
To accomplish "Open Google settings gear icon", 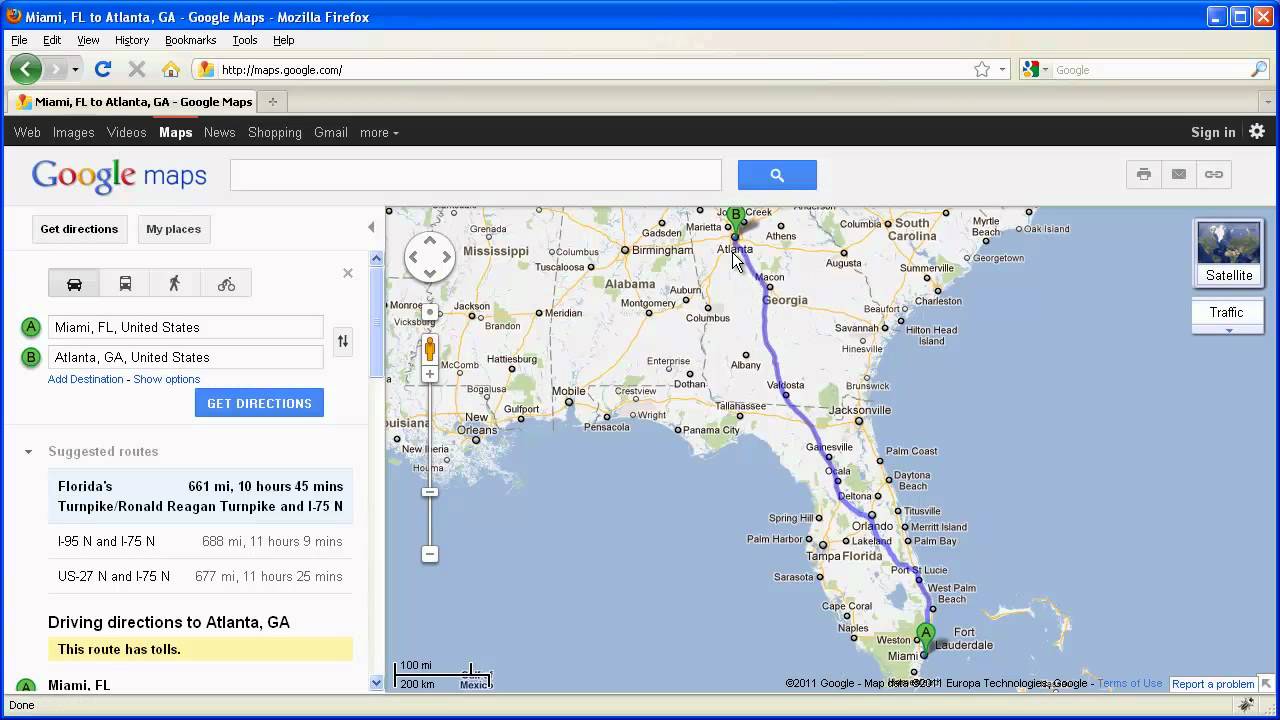I will tap(1257, 131).
